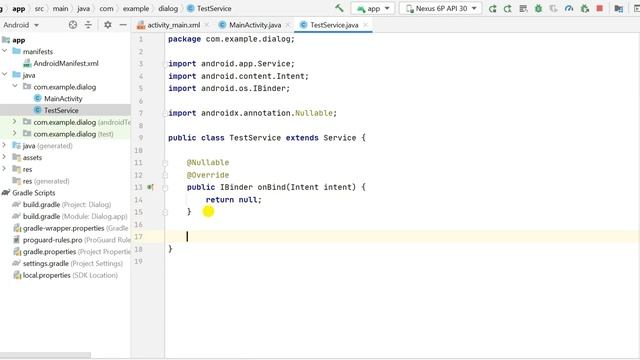
Task: Click the @Override annotation on line 12
Action: pyautogui.click(x=208, y=175)
